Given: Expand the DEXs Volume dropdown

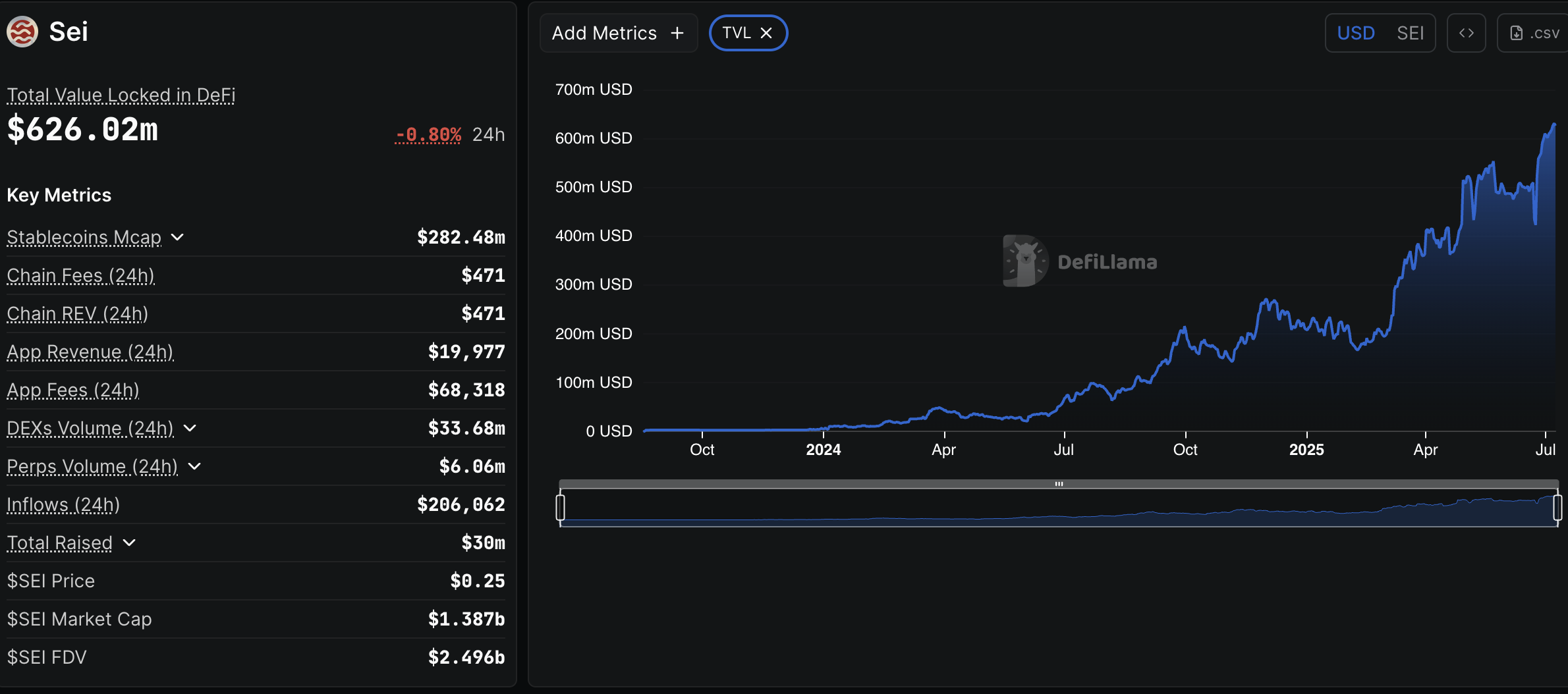Looking at the screenshot, I should (190, 429).
